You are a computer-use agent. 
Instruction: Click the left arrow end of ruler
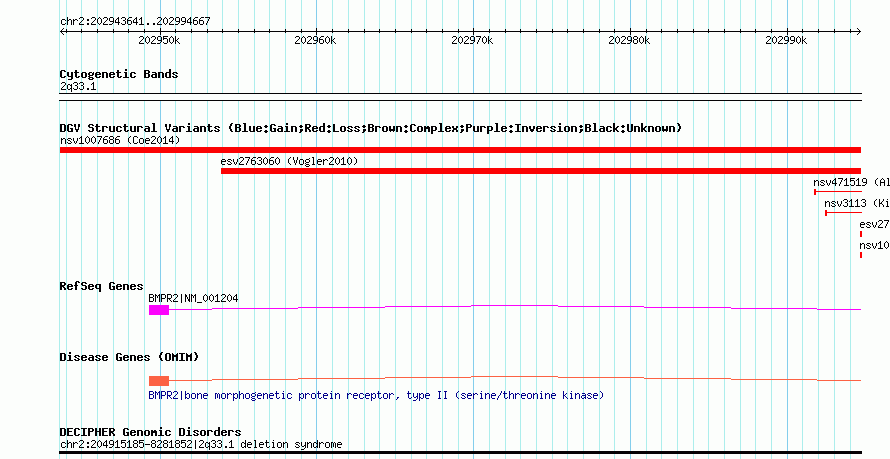(62, 32)
